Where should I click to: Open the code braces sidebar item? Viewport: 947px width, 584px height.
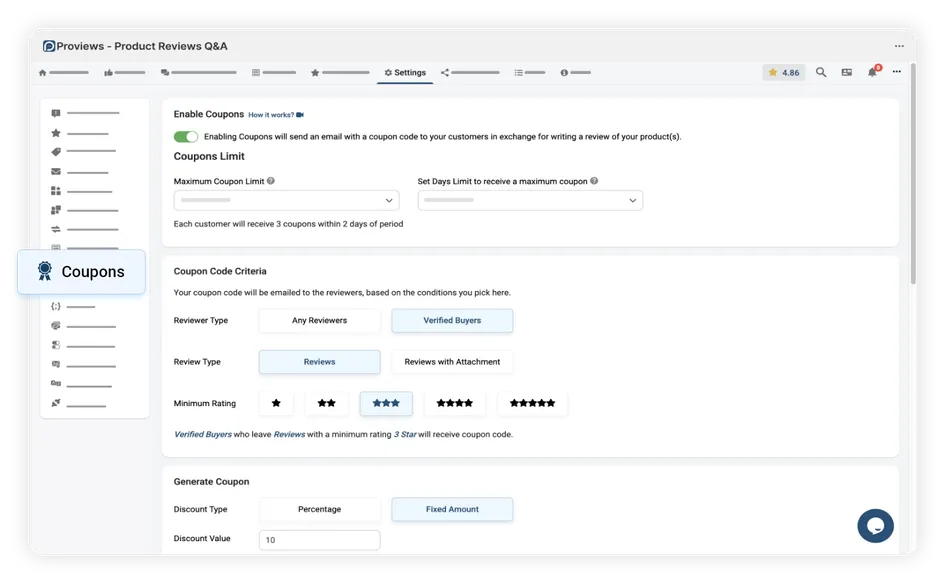click(57, 306)
